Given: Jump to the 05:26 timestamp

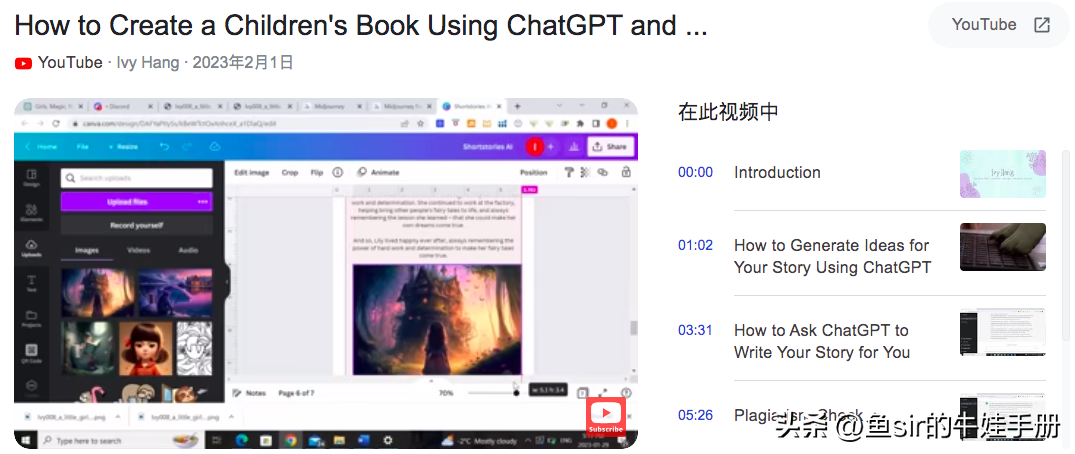Looking at the screenshot, I should [x=695, y=415].
